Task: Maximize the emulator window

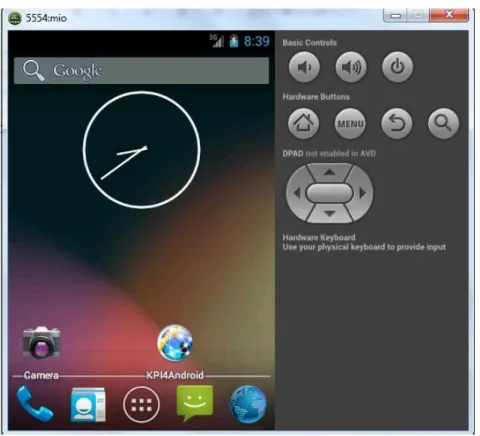Action: point(418,15)
